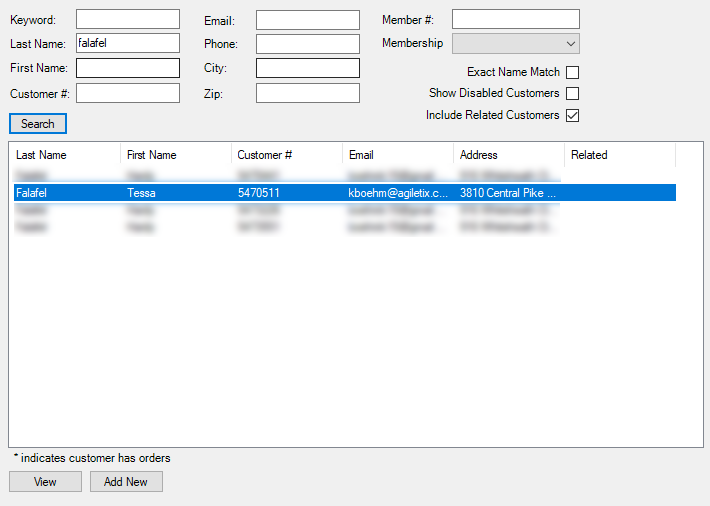This screenshot has width=710, height=506.
Task: Focus the Keyword input field
Action: pyautogui.click(x=128, y=20)
